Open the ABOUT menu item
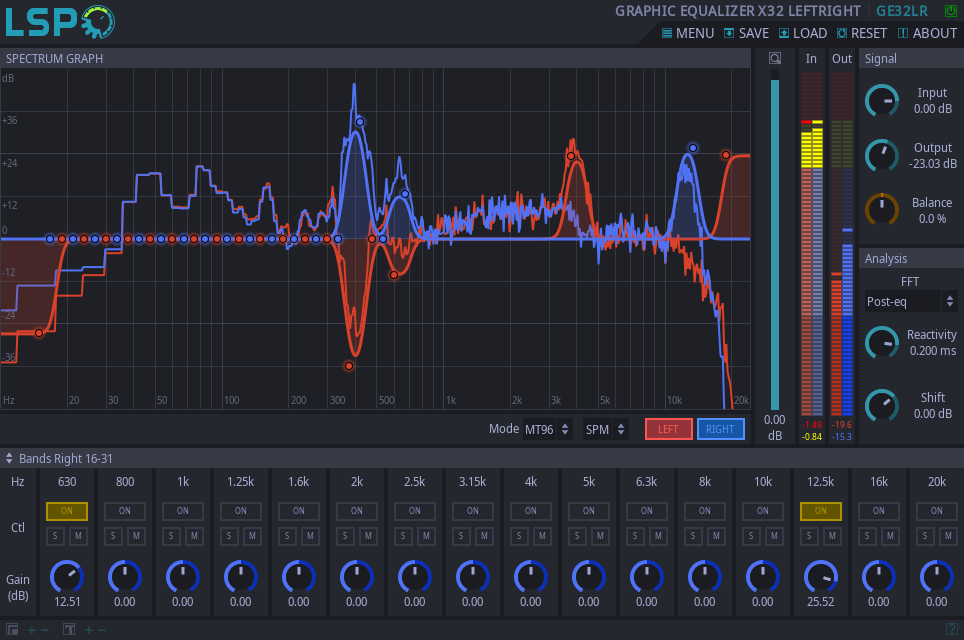964x640 pixels. (x=927, y=33)
